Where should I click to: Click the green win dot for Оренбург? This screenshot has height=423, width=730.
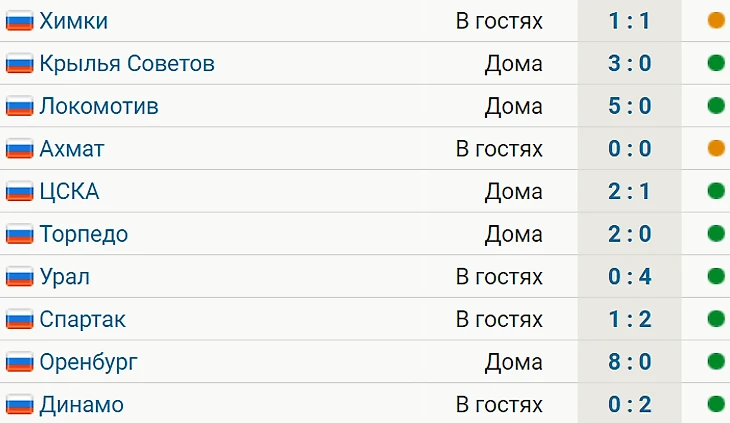[715, 362]
